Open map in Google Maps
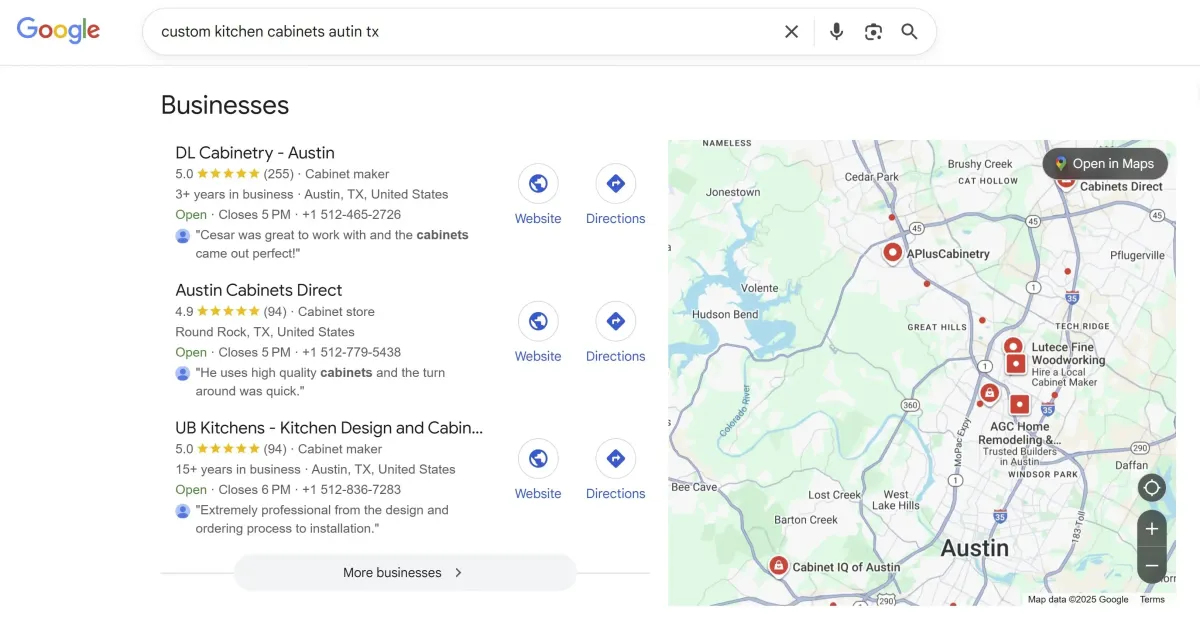The width and height of the screenshot is (1200, 635). point(1105,164)
